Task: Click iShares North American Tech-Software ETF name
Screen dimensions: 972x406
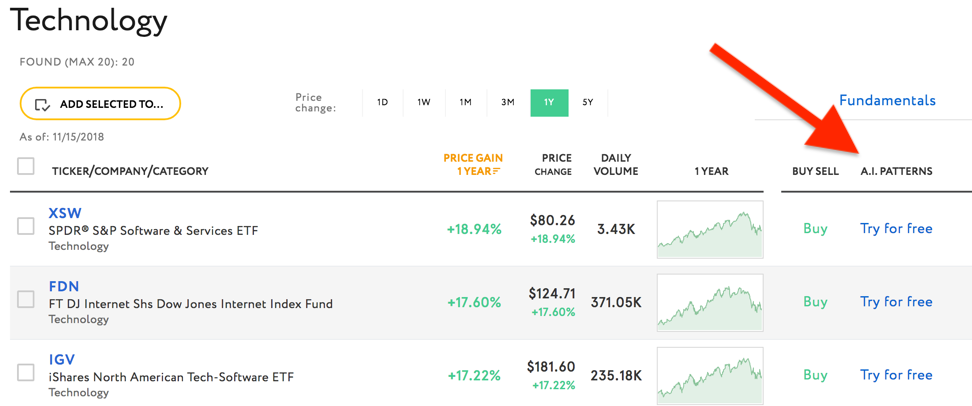Action: [x=171, y=377]
